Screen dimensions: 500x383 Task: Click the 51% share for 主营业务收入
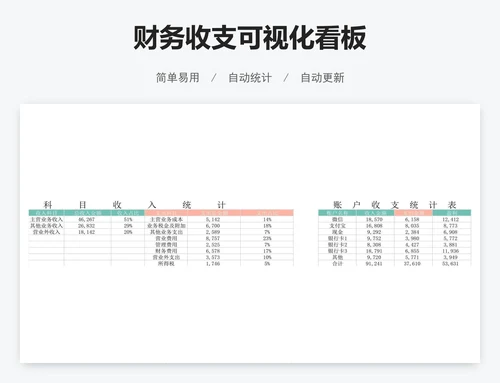pos(128,220)
